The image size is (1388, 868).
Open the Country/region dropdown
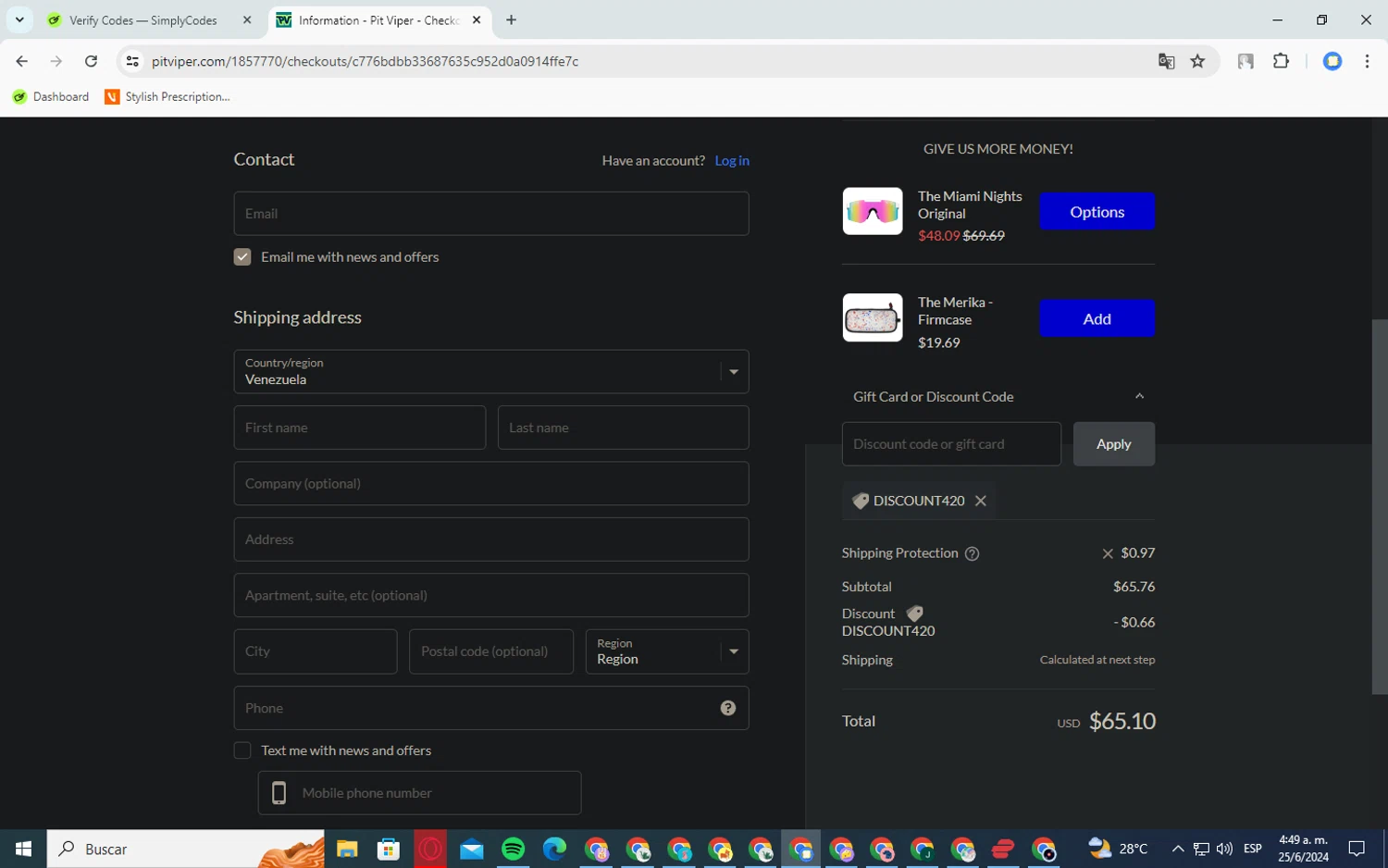[x=491, y=371]
